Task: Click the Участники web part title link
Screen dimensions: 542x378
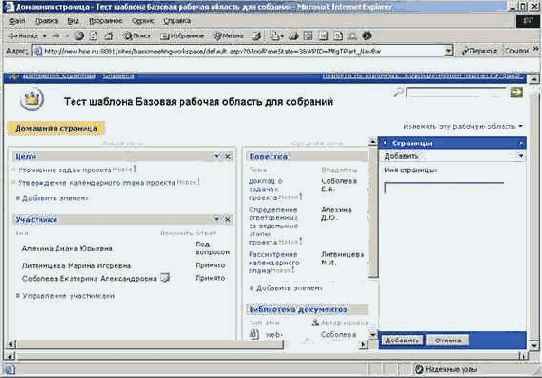Action: tap(36, 220)
